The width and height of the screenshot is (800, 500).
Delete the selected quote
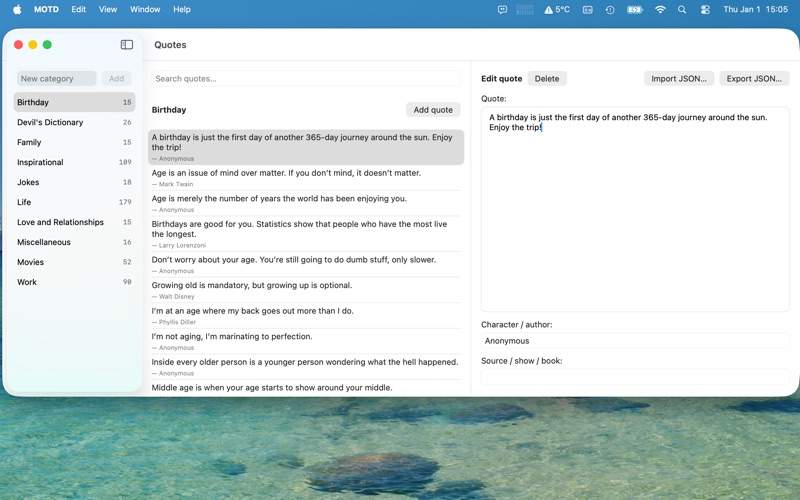click(x=547, y=79)
